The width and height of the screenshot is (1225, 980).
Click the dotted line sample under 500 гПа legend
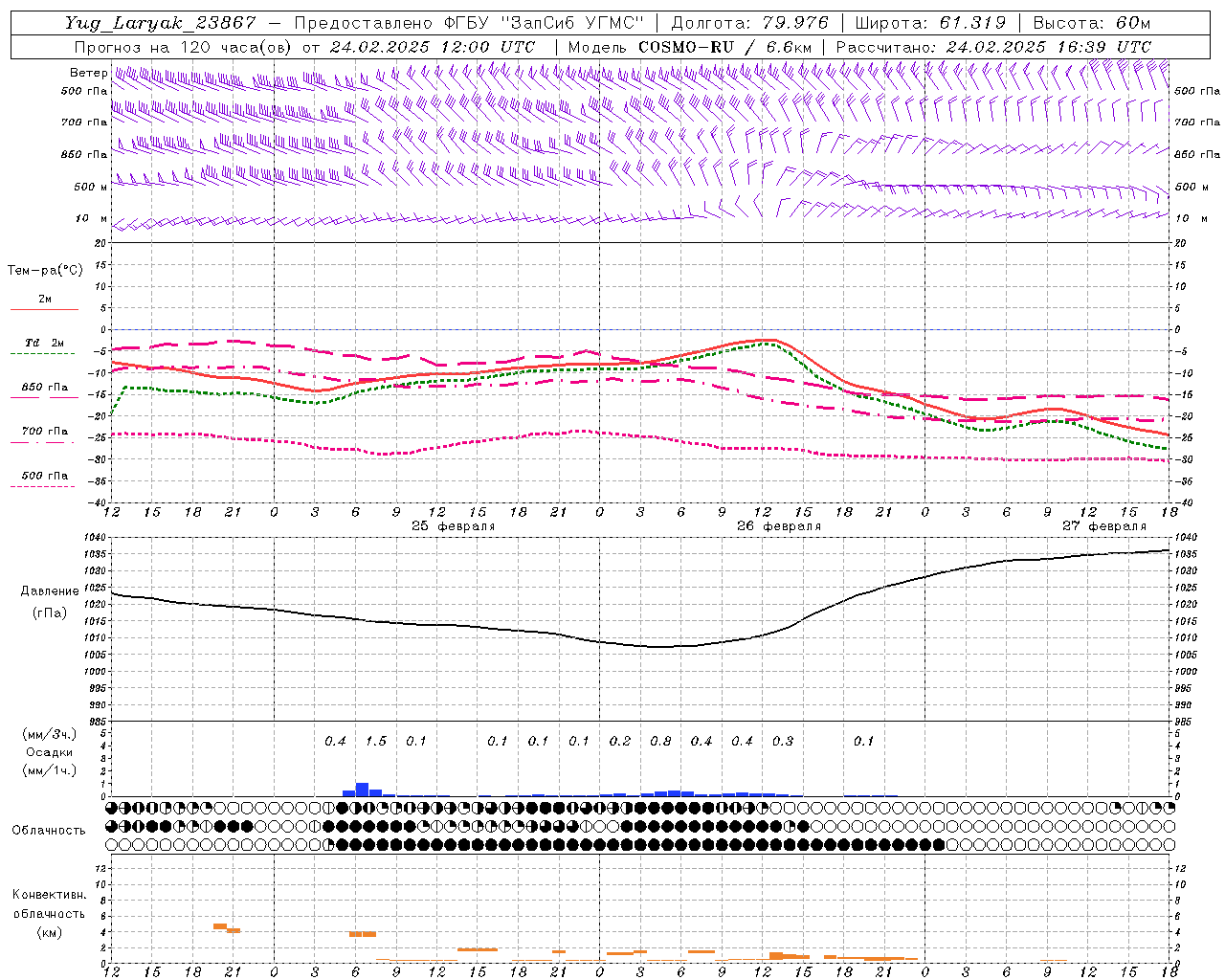click(x=42, y=487)
